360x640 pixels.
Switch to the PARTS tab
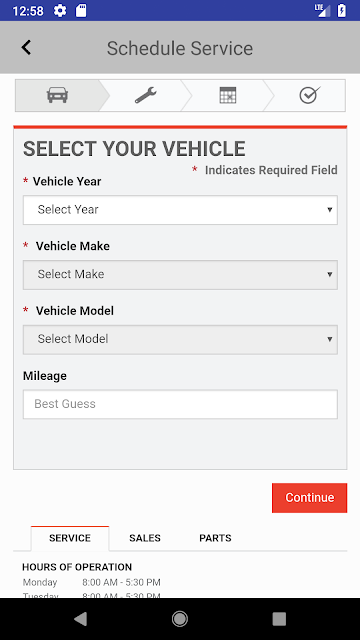(215, 538)
